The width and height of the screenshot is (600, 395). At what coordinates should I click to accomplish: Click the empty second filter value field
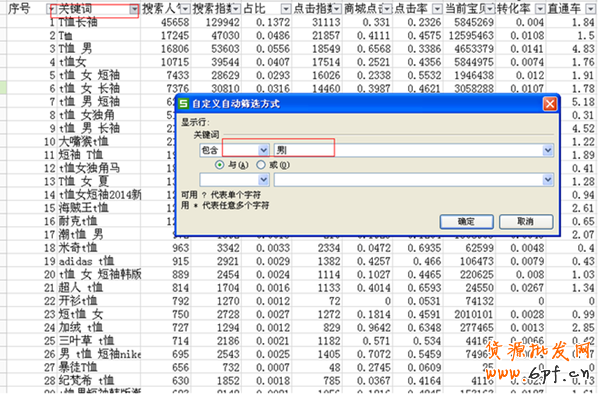click(x=408, y=180)
